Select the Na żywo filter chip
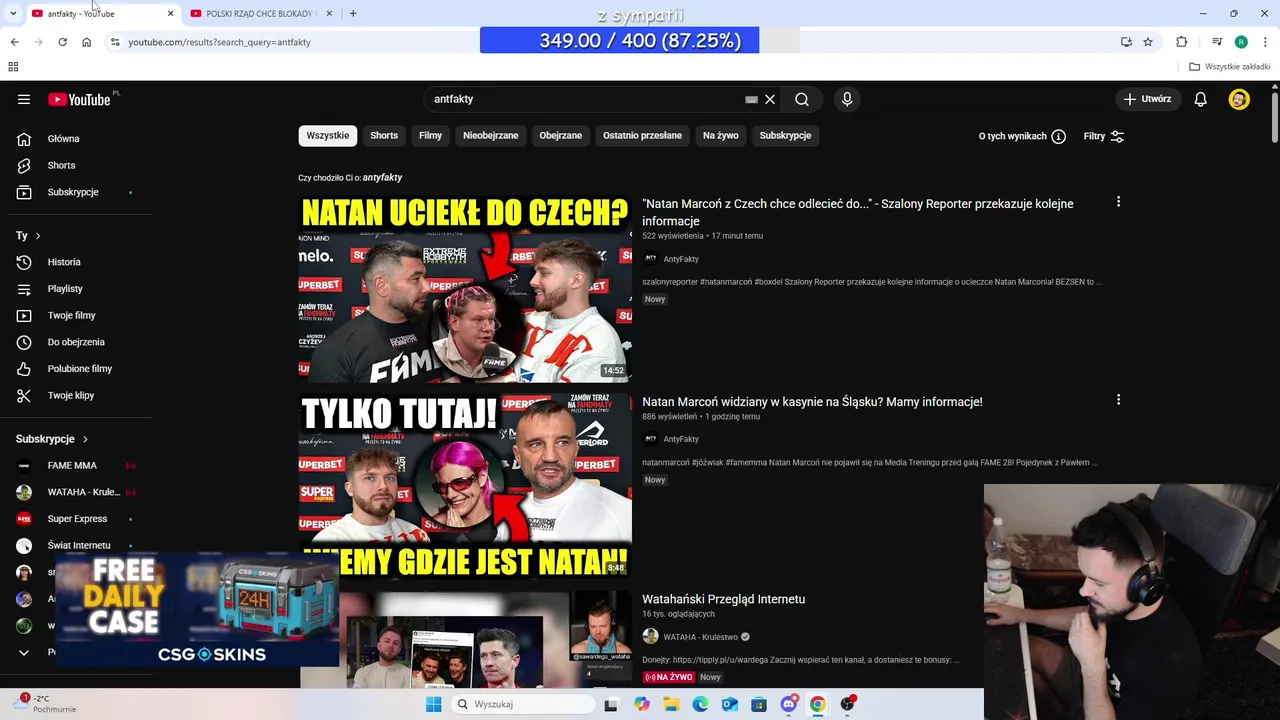1280x720 pixels. (721, 135)
